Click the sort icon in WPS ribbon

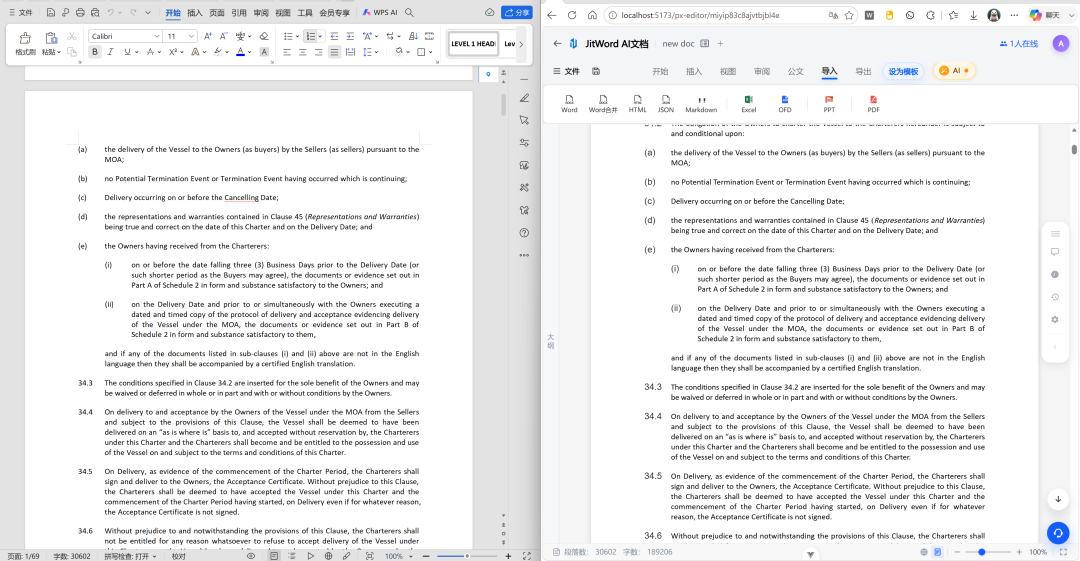pos(413,36)
